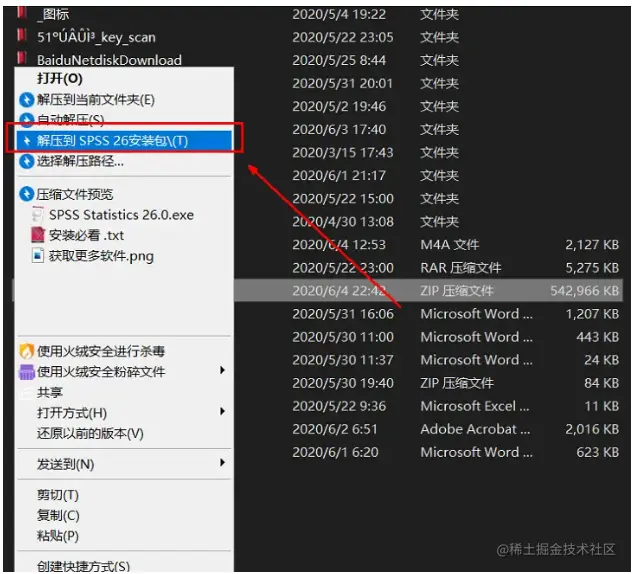The image size is (633, 574).
Task: Click the extract icon beside 解压到当前文件夹(E)
Action: 27,100
